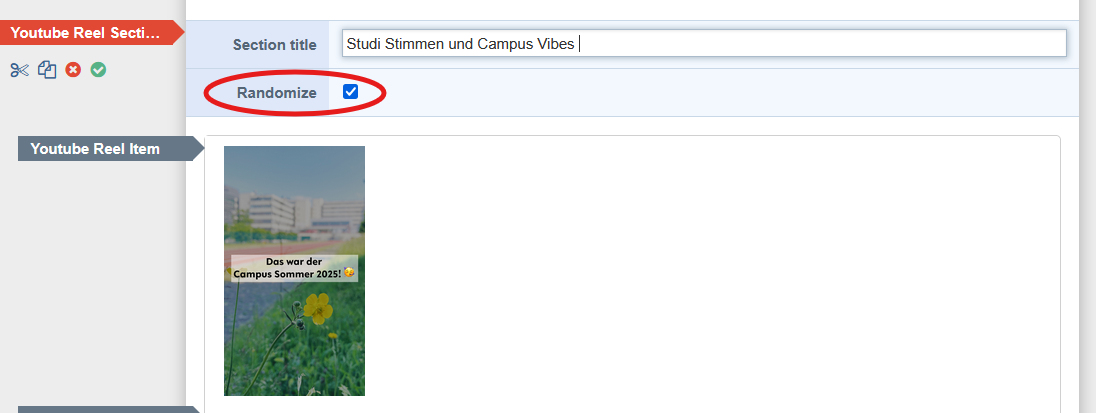Screen dimensions: 1096x413
Task: Click the yellow flower in the thumbnail
Action: (318, 307)
